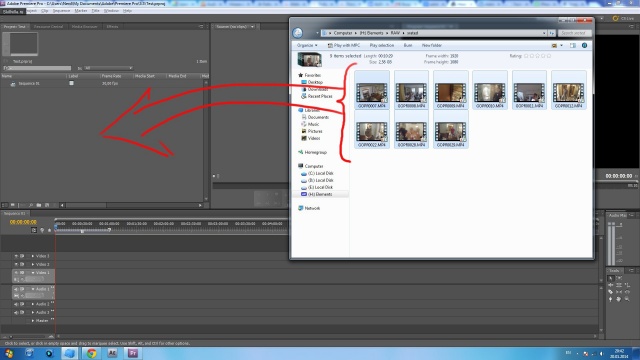Toggle the Video 1 track eye icon

pyautogui.click(x=16, y=273)
